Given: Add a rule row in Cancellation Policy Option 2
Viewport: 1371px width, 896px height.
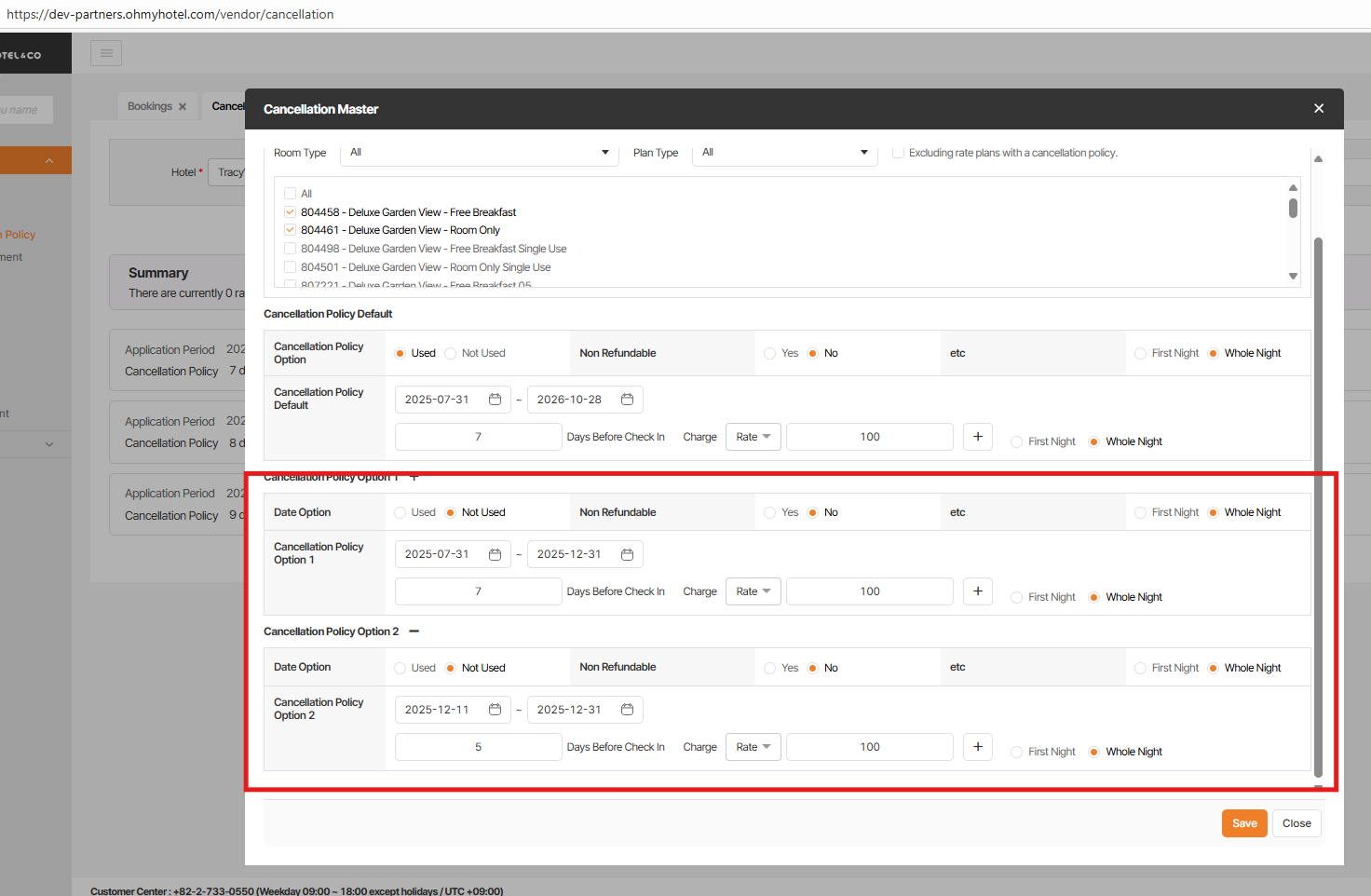Looking at the screenshot, I should pyautogui.click(x=977, y=747).
